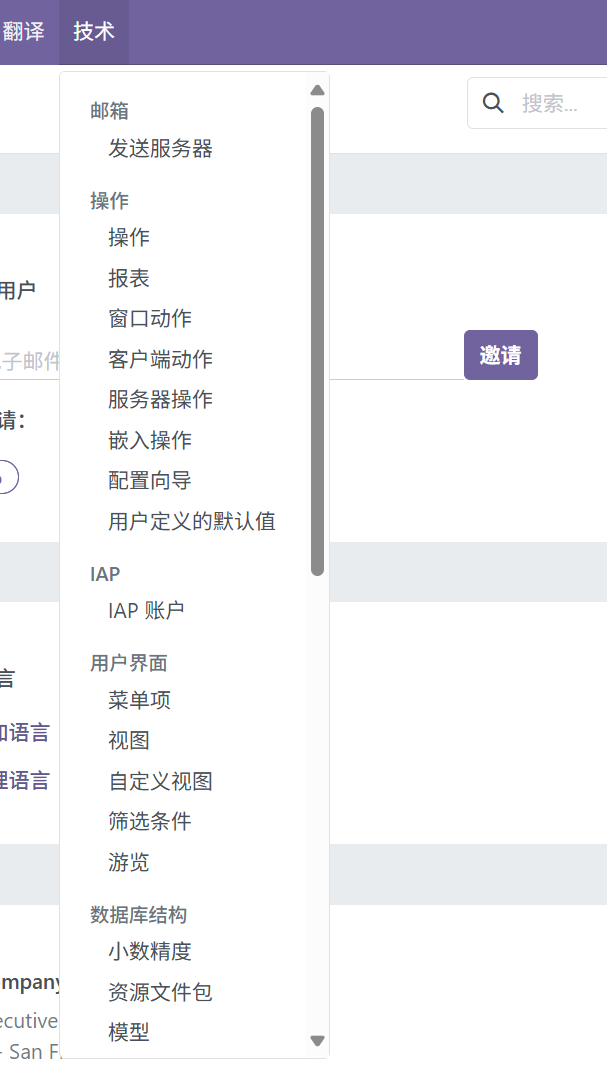Select 用户定义的默认值 entry

(192, 521)
